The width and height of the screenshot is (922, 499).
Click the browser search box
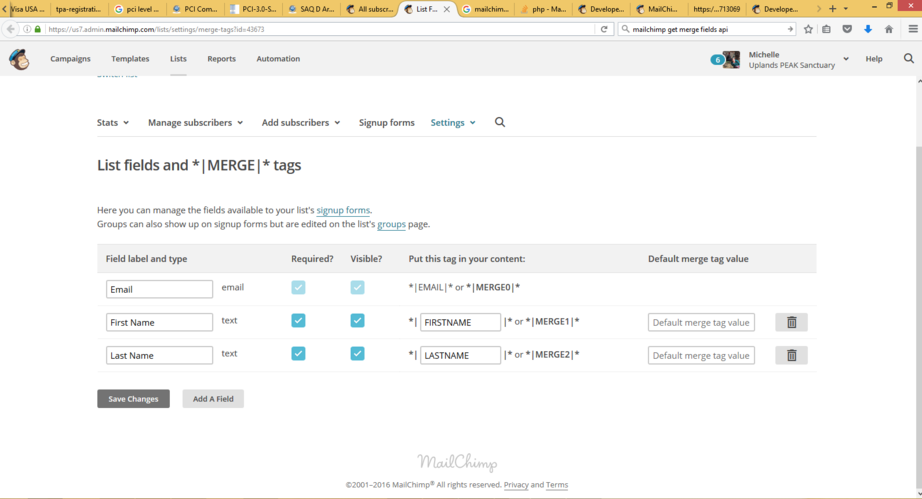click(x=706, y=29)
